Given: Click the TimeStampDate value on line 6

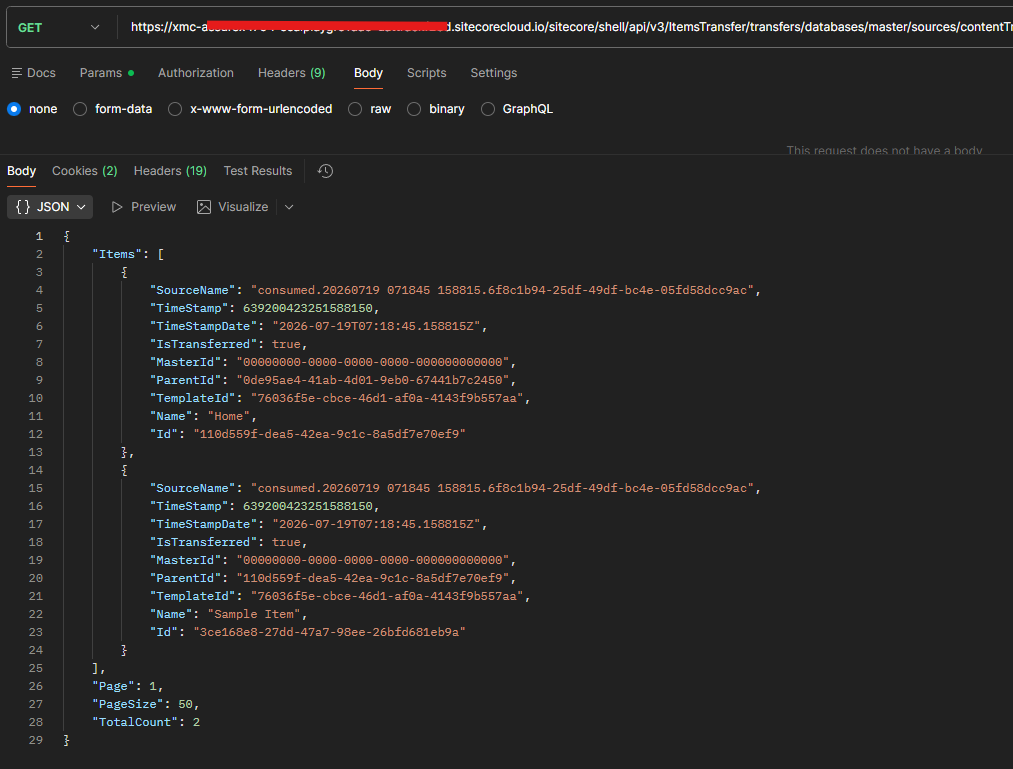Looking at the screenshot, I should (x=376, y=326).
